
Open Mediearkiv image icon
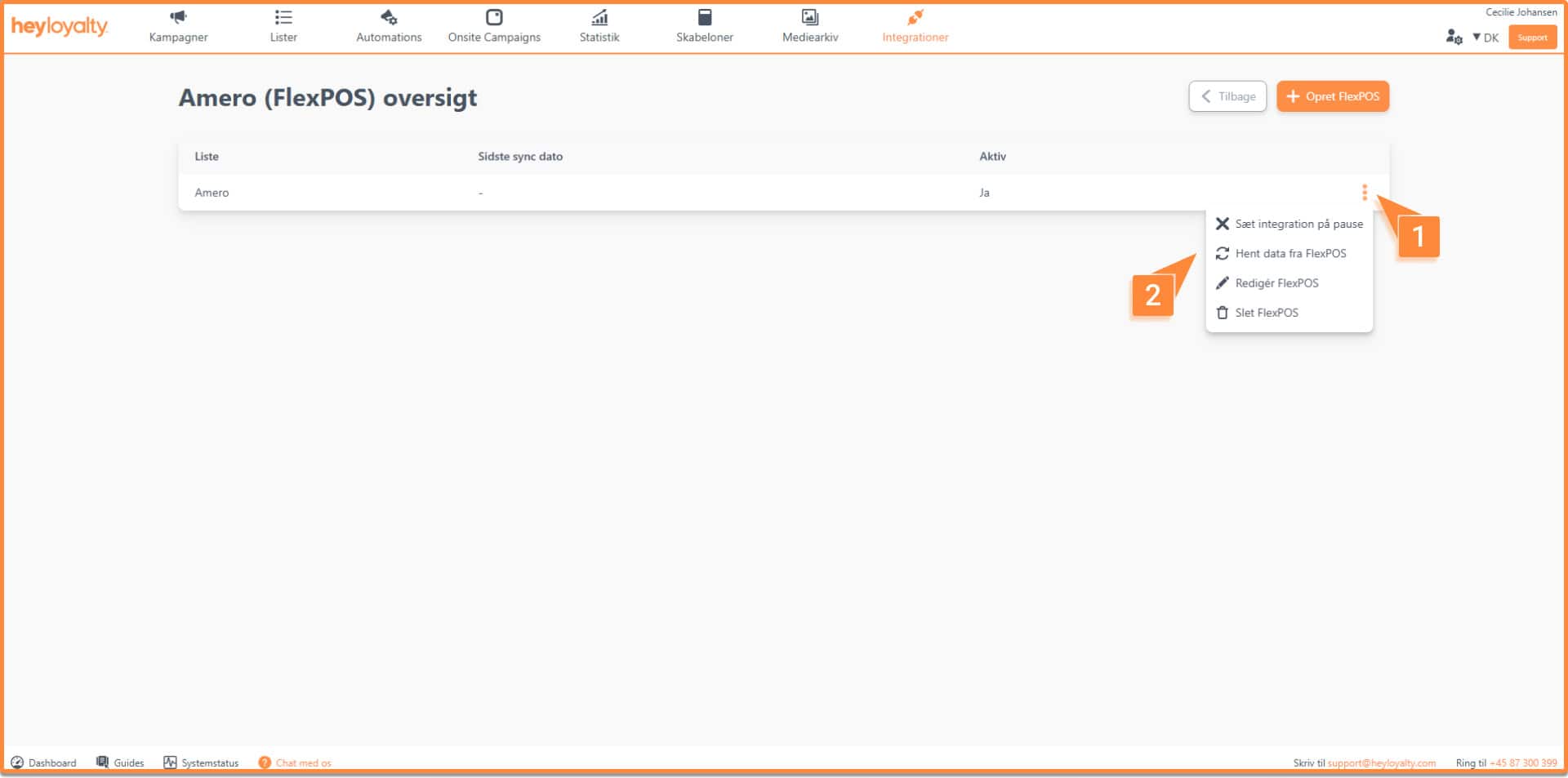click(x=810, y=17)
